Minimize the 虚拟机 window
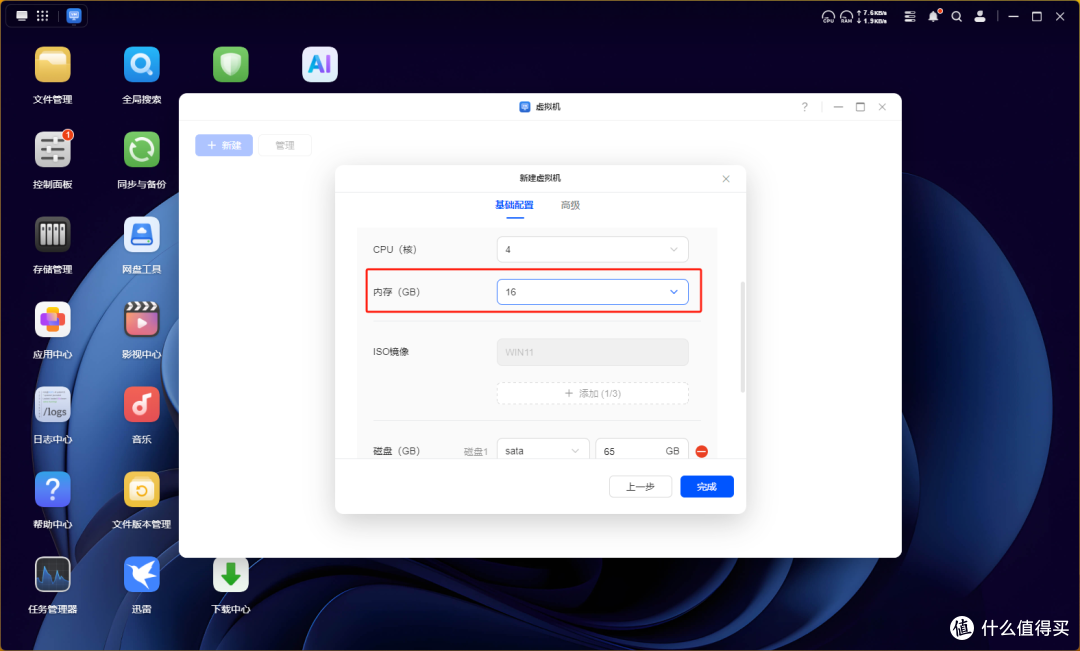The width and height of the screenshot is (1080, 651). tap(838, 107)
